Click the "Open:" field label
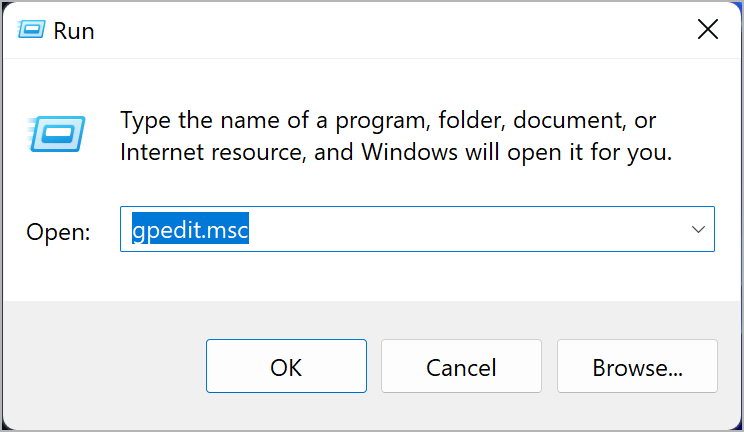The image size is (744, 432). click(x=59, y=232)
